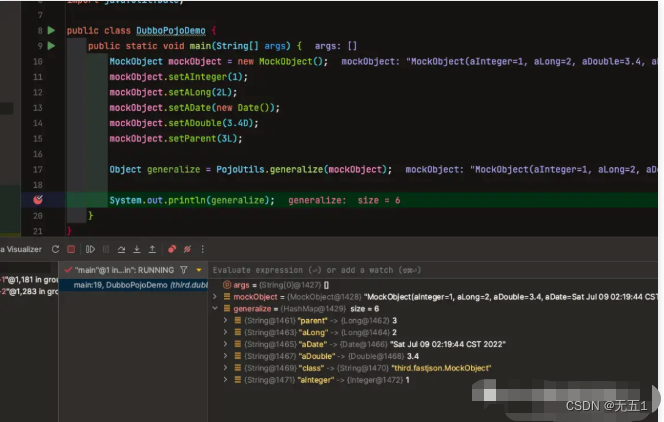Collapse the generalize HashMap node
This screenshot has height=422, width=664.
click(x=215, y=309)
